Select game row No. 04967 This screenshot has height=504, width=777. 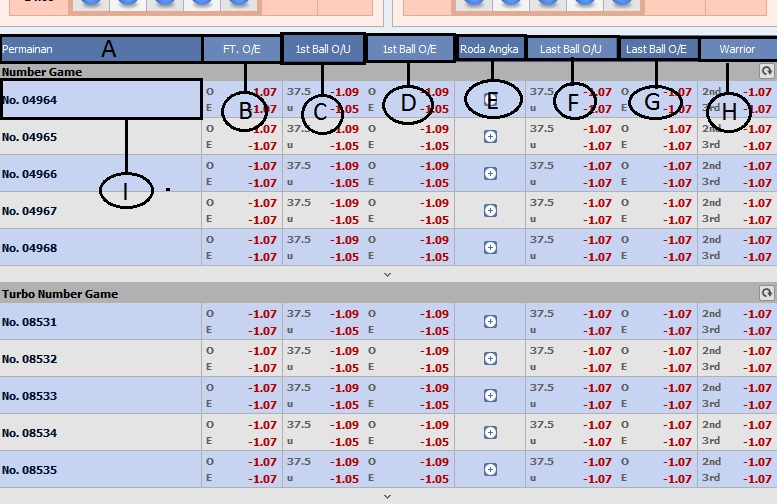[x=30, y=211]
